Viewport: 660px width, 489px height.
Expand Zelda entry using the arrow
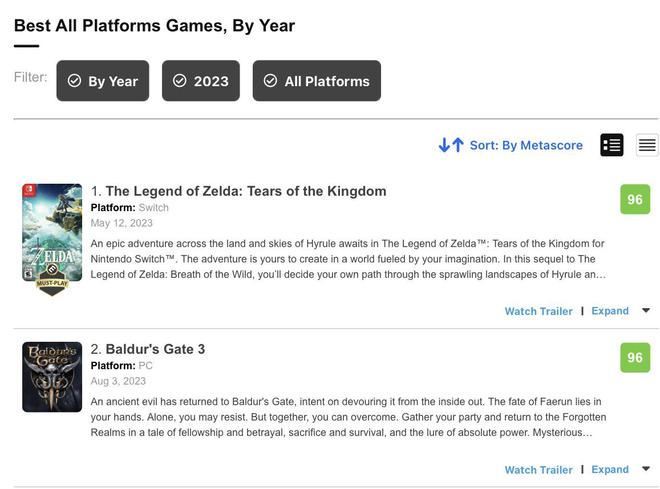point(646,311)
